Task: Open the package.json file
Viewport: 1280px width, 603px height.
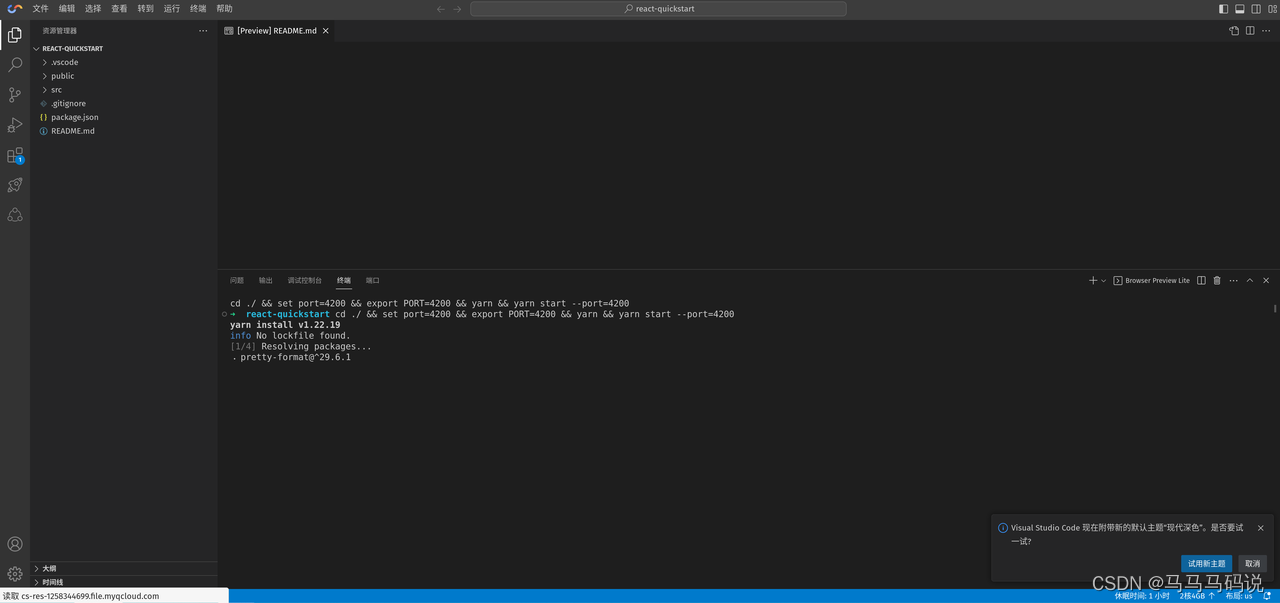Action: 124,117
